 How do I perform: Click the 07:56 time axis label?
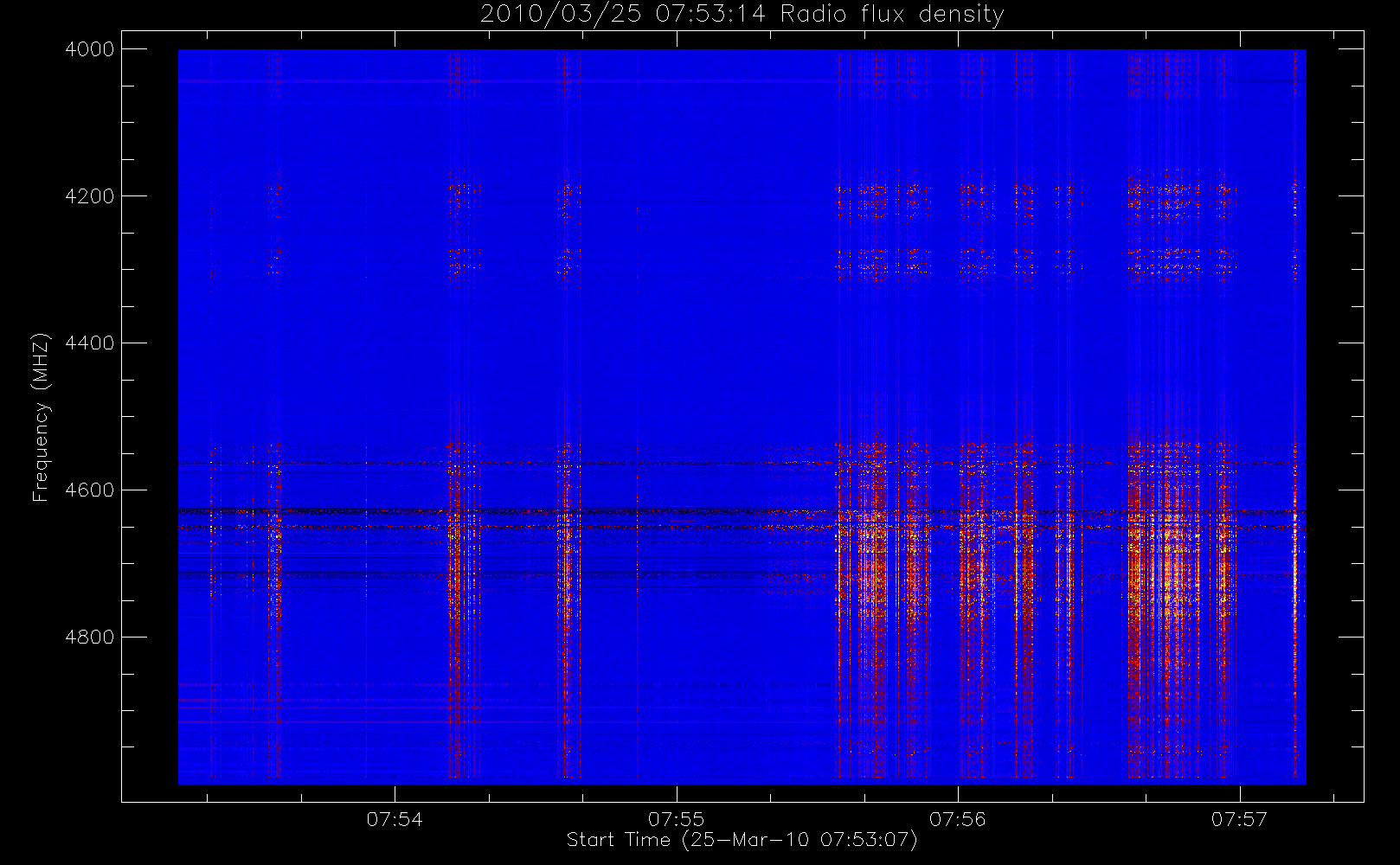tap(958, 819)
